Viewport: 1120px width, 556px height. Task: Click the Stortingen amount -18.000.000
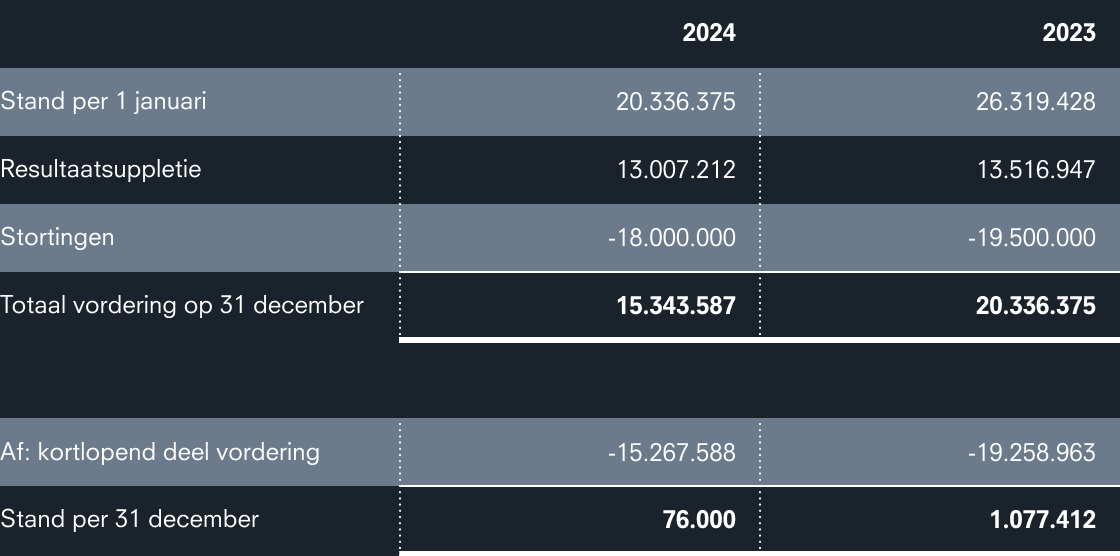tap(671, 238)
